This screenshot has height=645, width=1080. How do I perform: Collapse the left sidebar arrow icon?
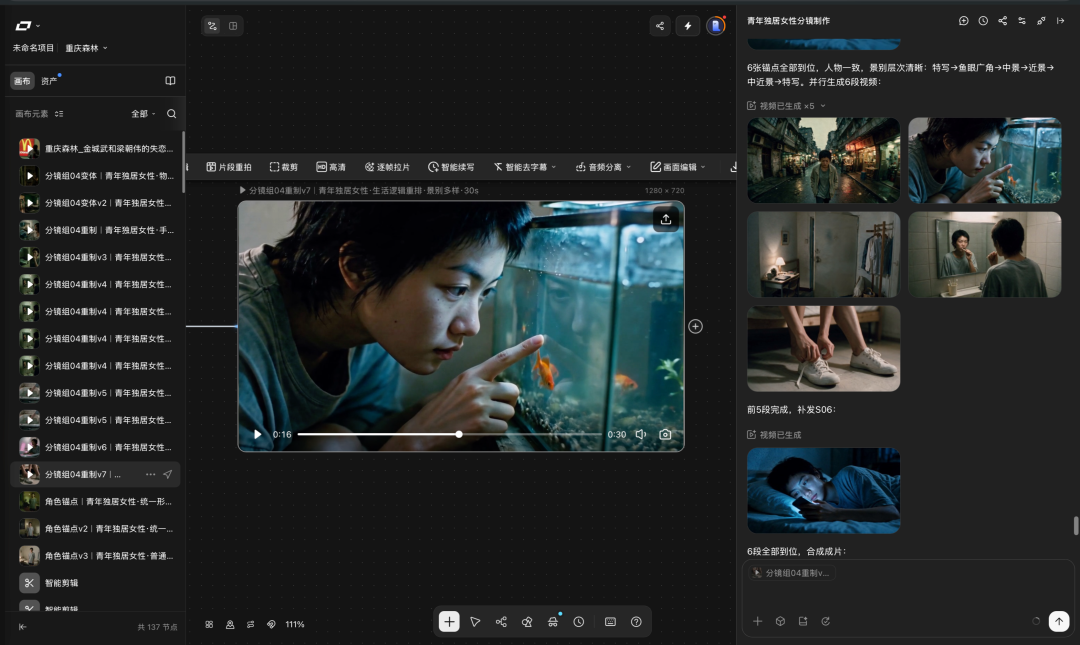coord(22,627)
